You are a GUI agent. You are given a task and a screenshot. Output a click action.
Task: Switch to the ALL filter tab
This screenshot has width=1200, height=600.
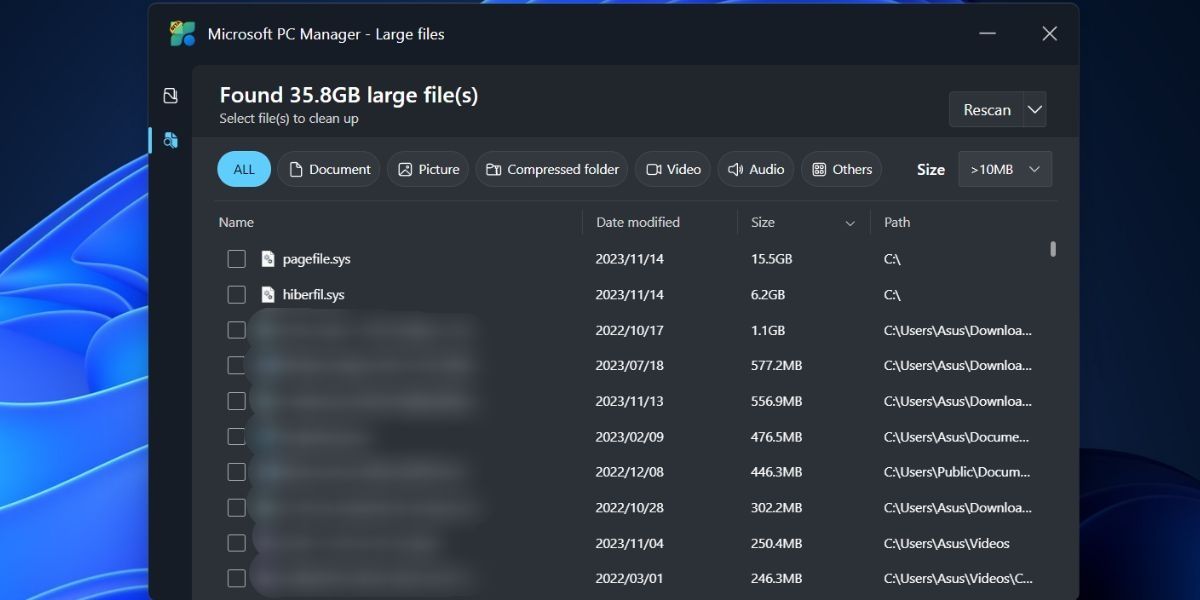click(x=243, y=169)
